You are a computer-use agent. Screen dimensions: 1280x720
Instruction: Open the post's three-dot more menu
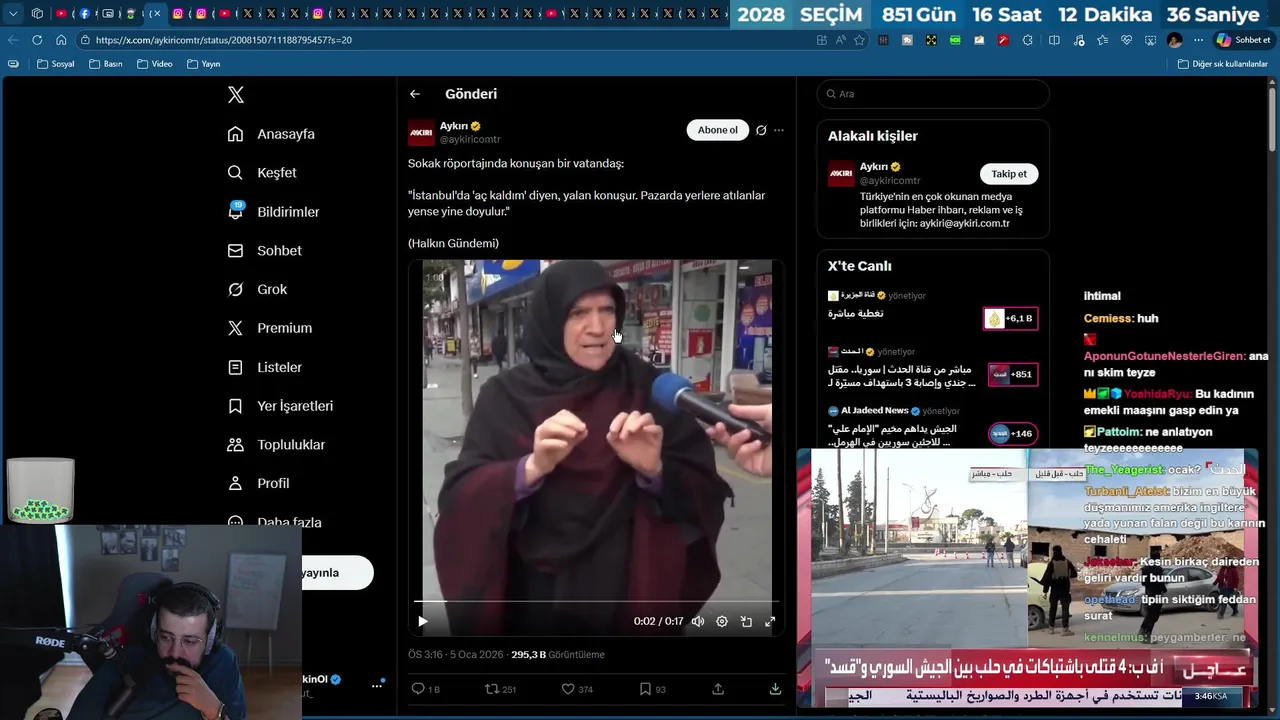pos(779,130)
